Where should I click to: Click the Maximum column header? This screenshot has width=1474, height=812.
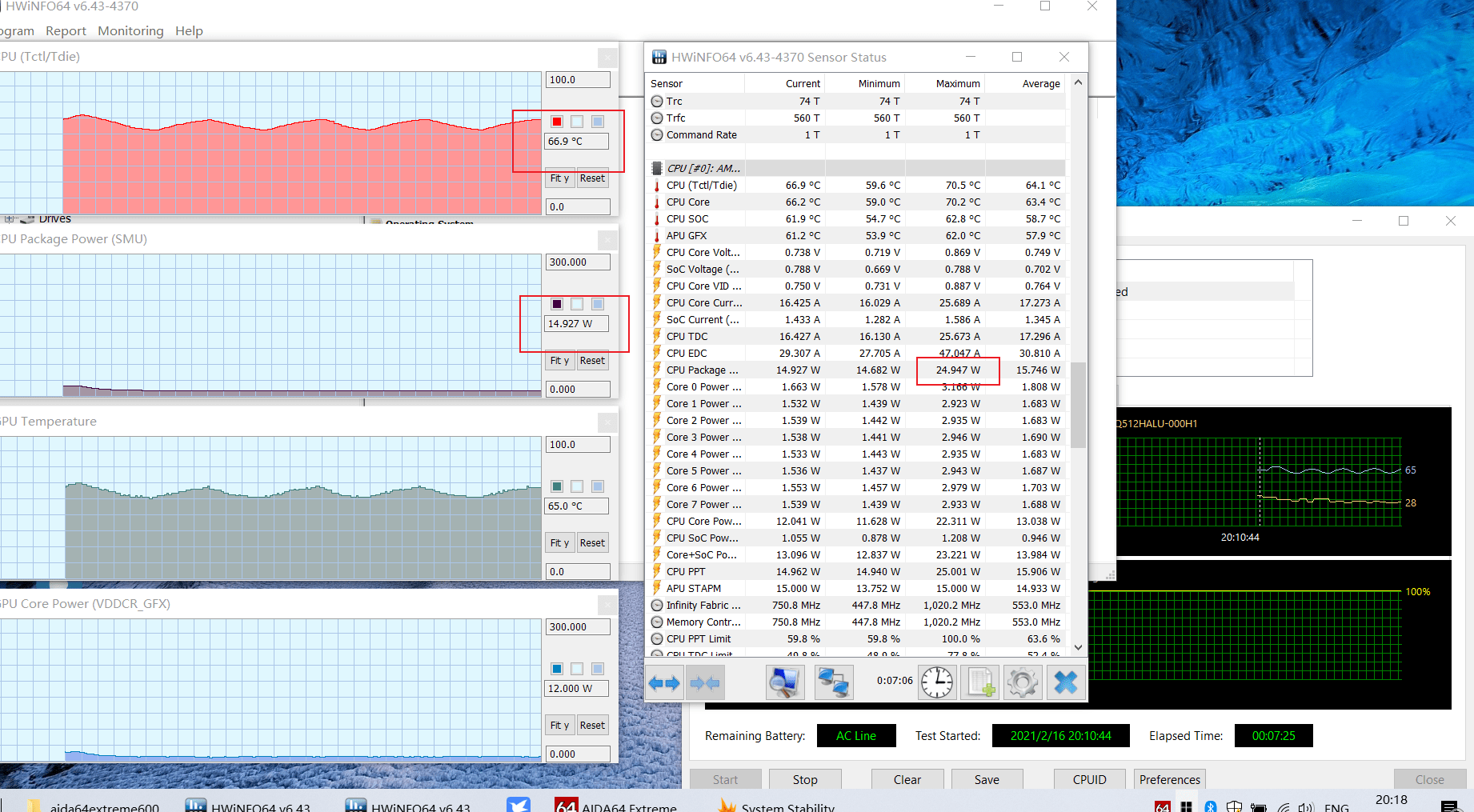pos(945,83)
